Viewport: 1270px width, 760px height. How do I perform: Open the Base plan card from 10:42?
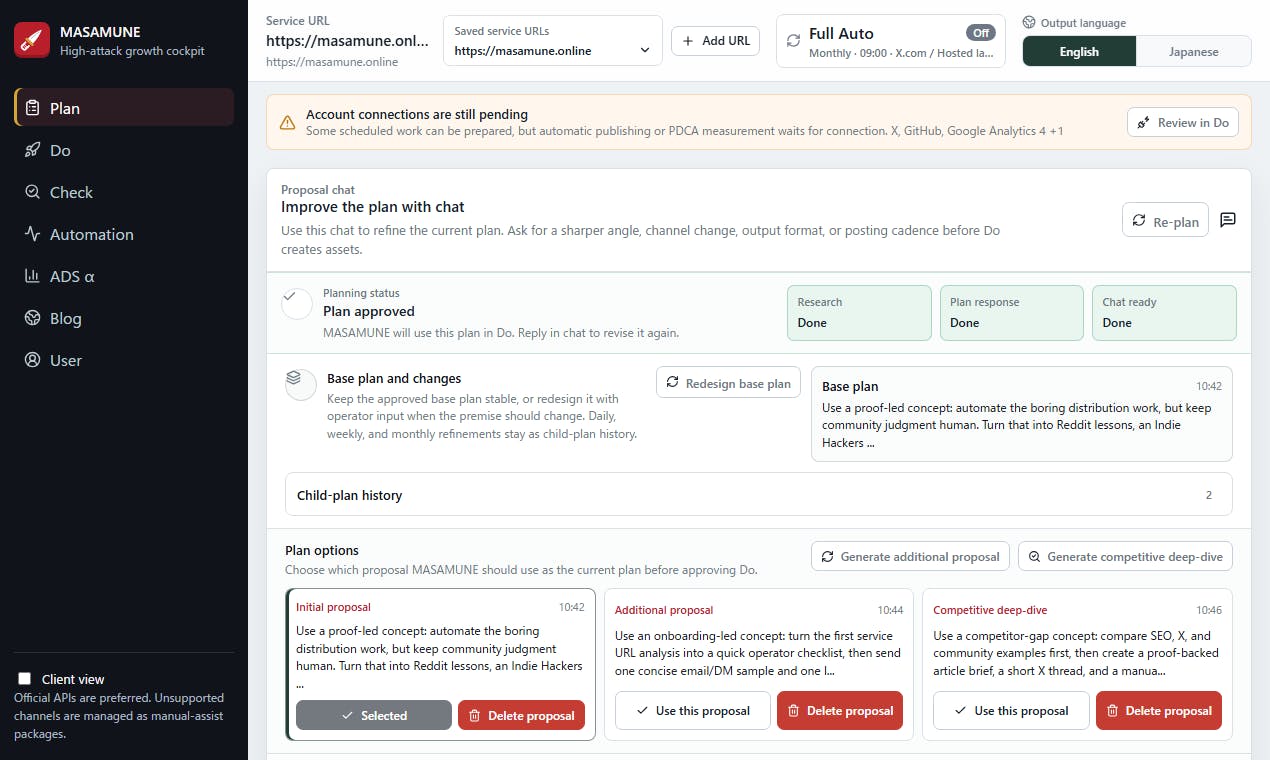pos(1022,414)
